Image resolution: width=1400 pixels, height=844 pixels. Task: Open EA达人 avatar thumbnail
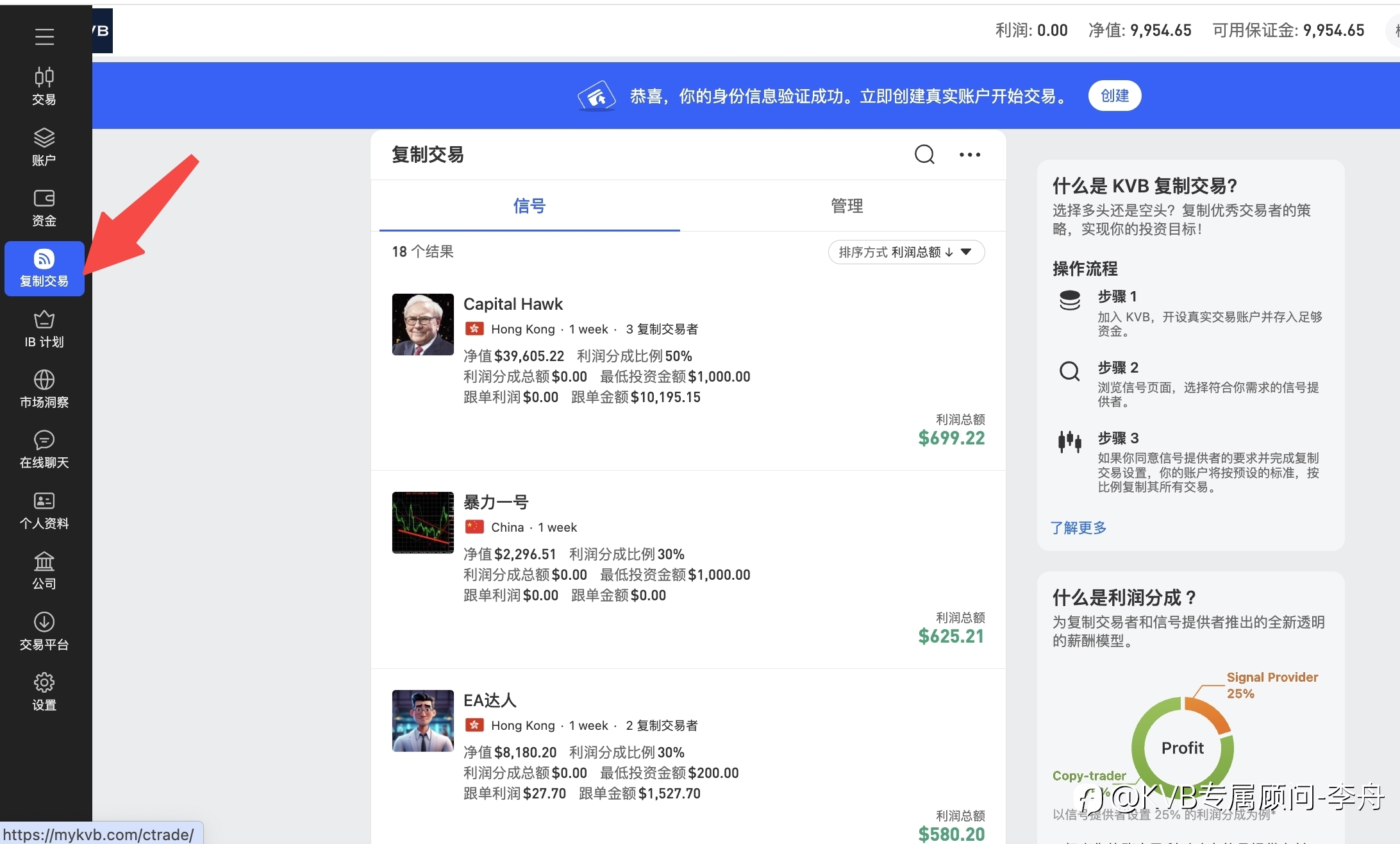click(x=423, y=721)
